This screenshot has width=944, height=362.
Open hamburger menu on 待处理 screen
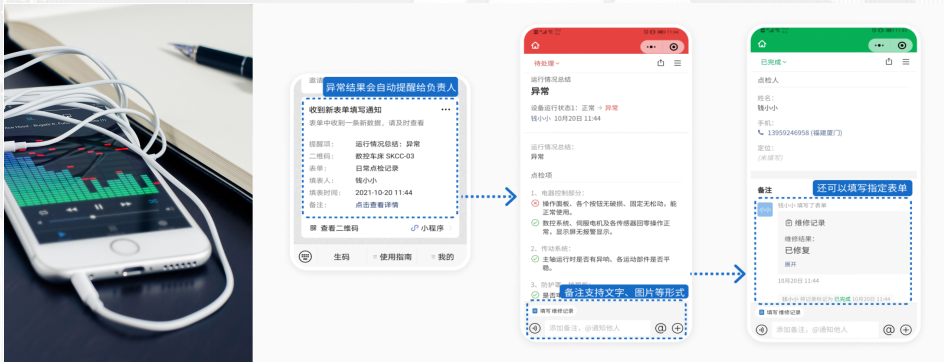tap(677, 63)
